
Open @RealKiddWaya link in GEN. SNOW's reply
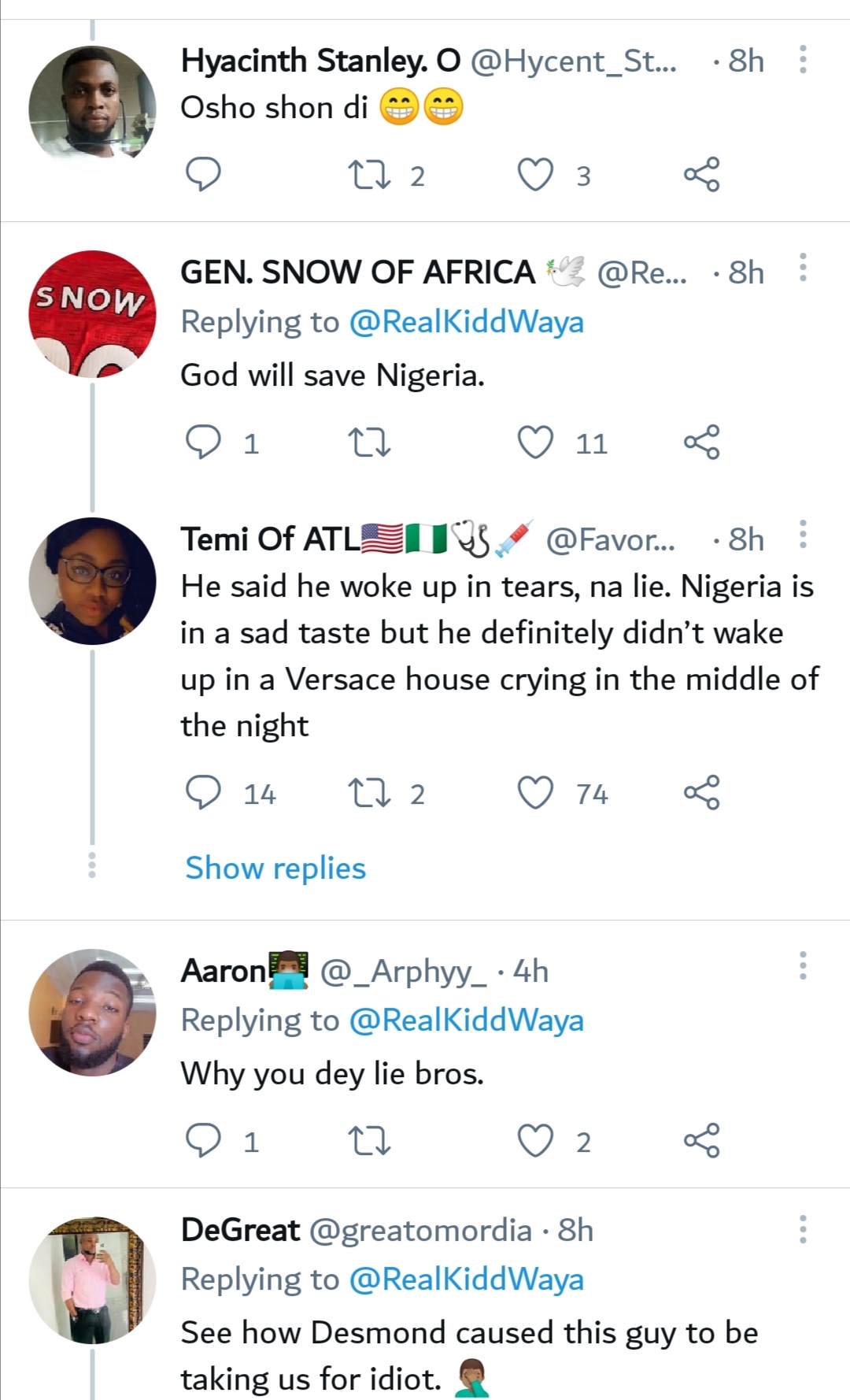pos(466,322)
